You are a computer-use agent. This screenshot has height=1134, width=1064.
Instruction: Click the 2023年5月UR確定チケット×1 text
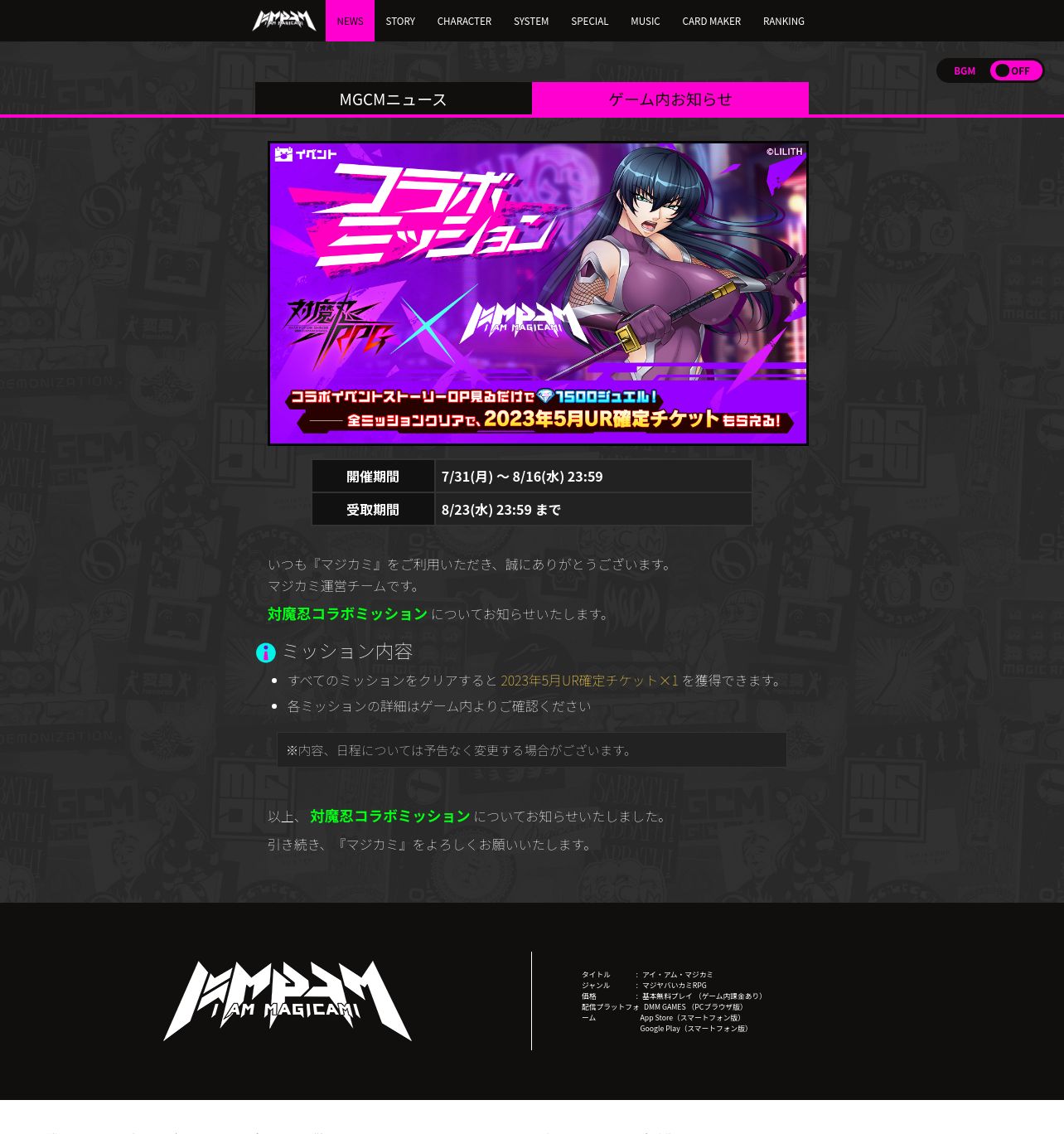pos(589,681)
